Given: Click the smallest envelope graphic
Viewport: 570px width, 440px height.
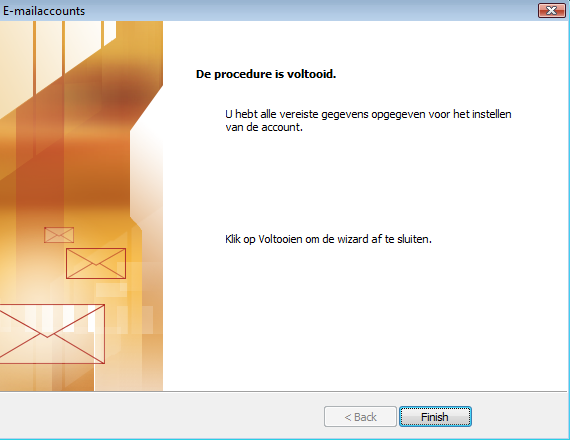Looking at the screenshot, I should (x=59, y=235).
